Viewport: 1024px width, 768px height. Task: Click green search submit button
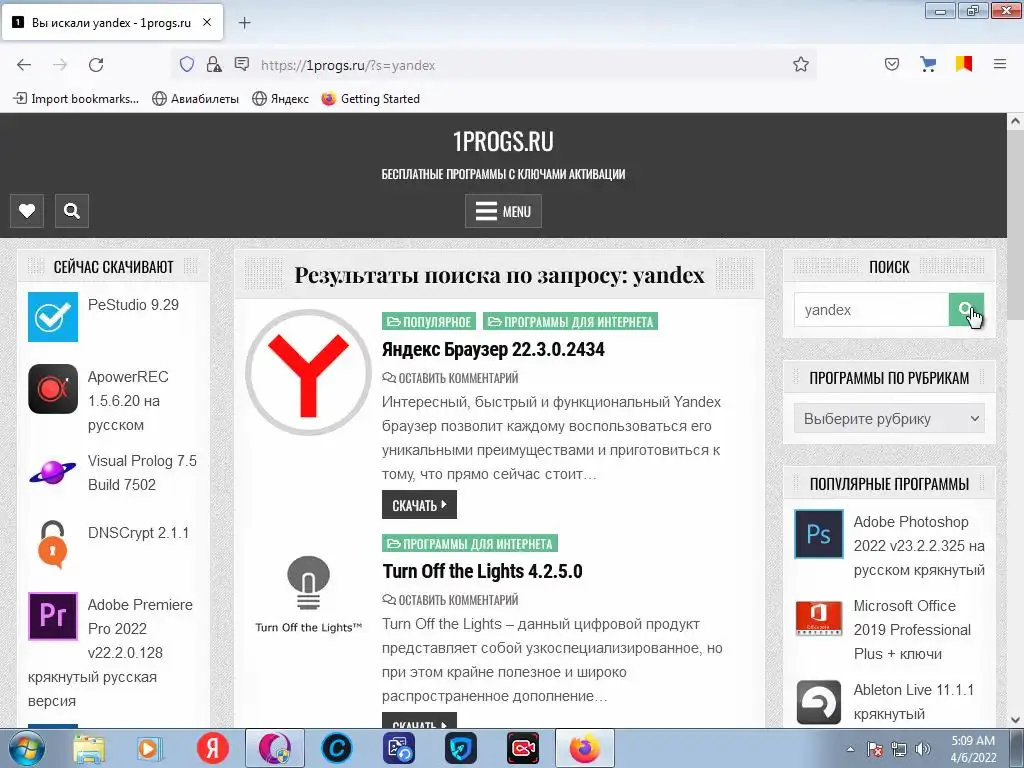[966, 310]
